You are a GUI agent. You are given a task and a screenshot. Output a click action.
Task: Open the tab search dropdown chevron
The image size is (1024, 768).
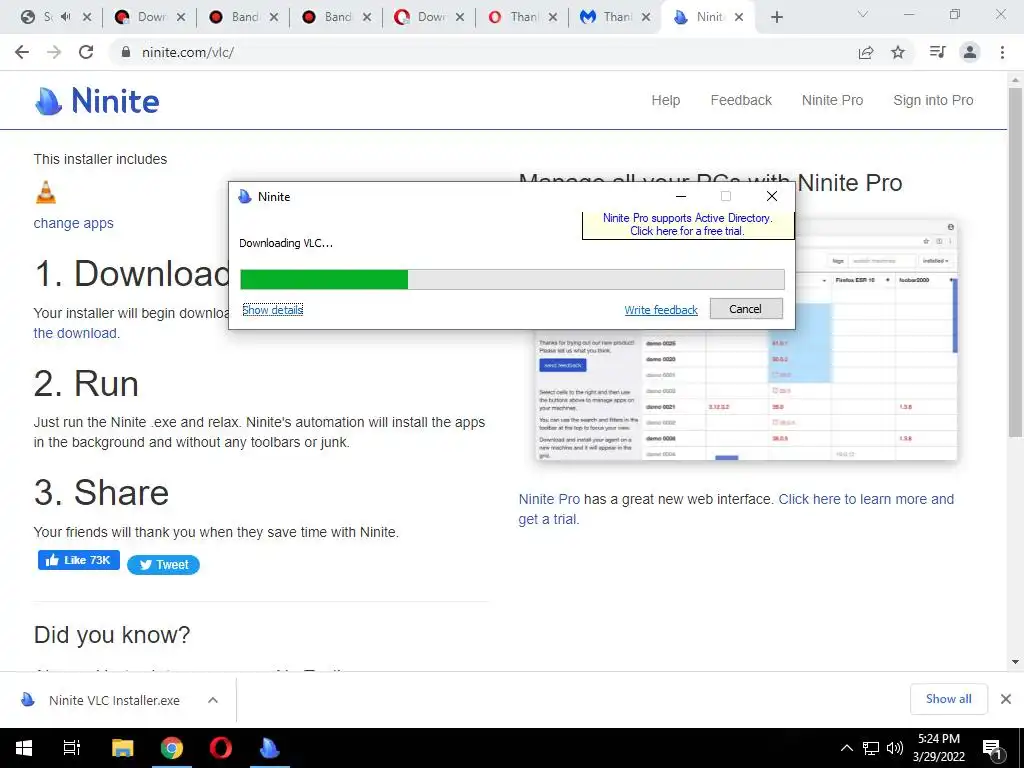[863, 14]
